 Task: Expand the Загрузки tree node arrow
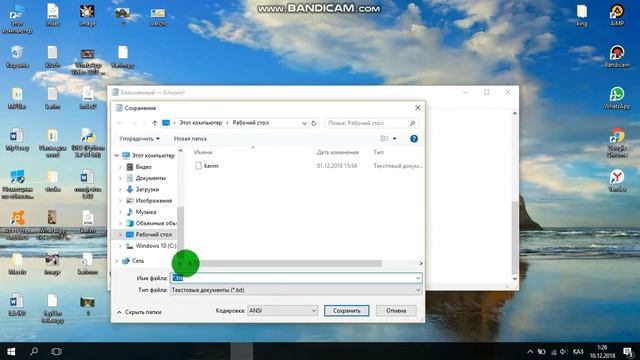click(x=120, y=189)
